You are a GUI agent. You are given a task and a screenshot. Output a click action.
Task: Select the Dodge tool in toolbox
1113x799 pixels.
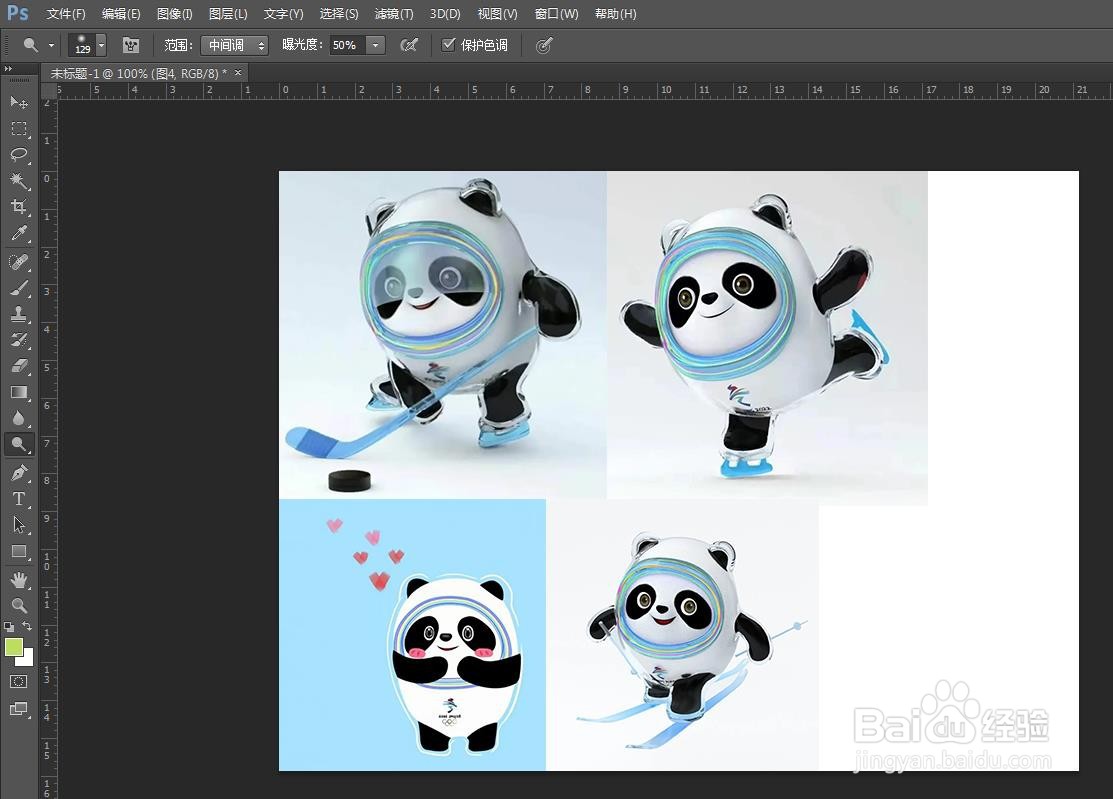(19, 445)
